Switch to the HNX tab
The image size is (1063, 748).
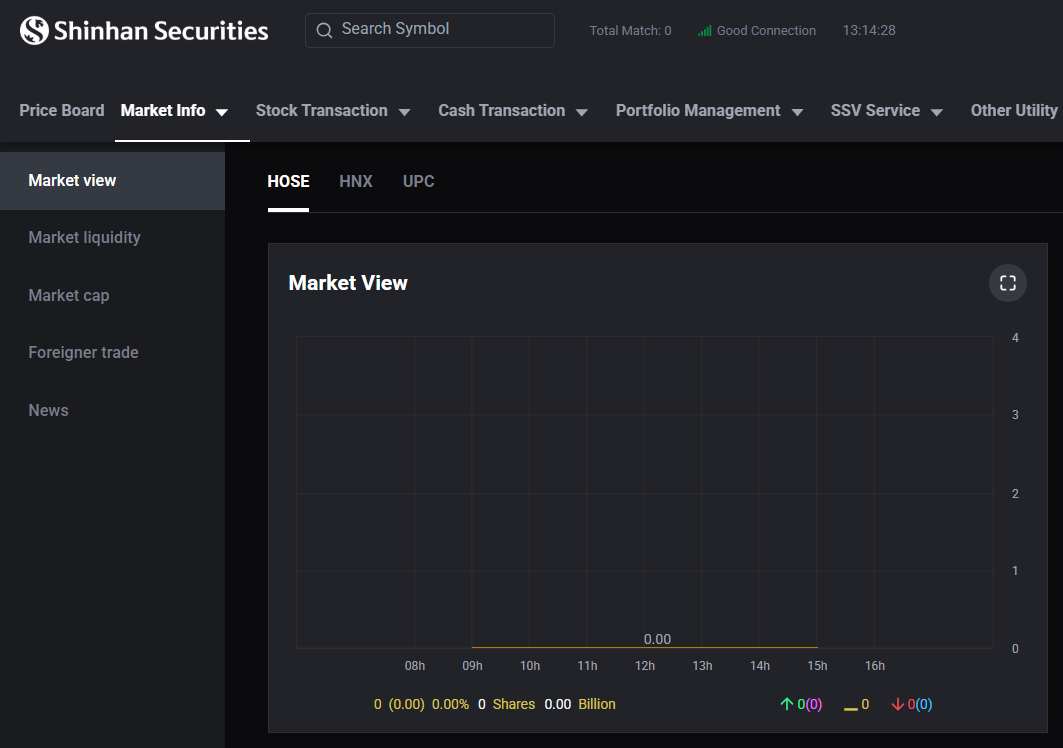coord(356,181)
